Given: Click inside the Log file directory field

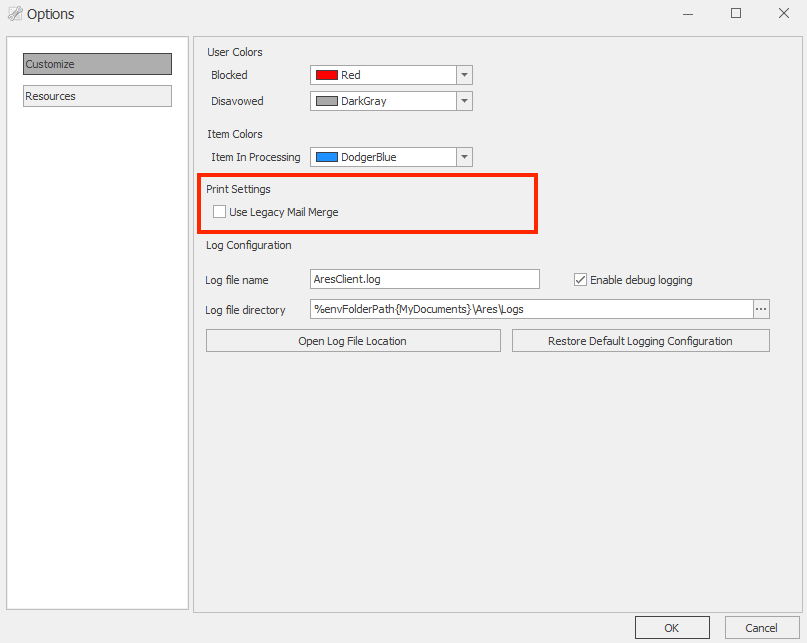Looking at the screenshot, I should (x=530, y=309).
